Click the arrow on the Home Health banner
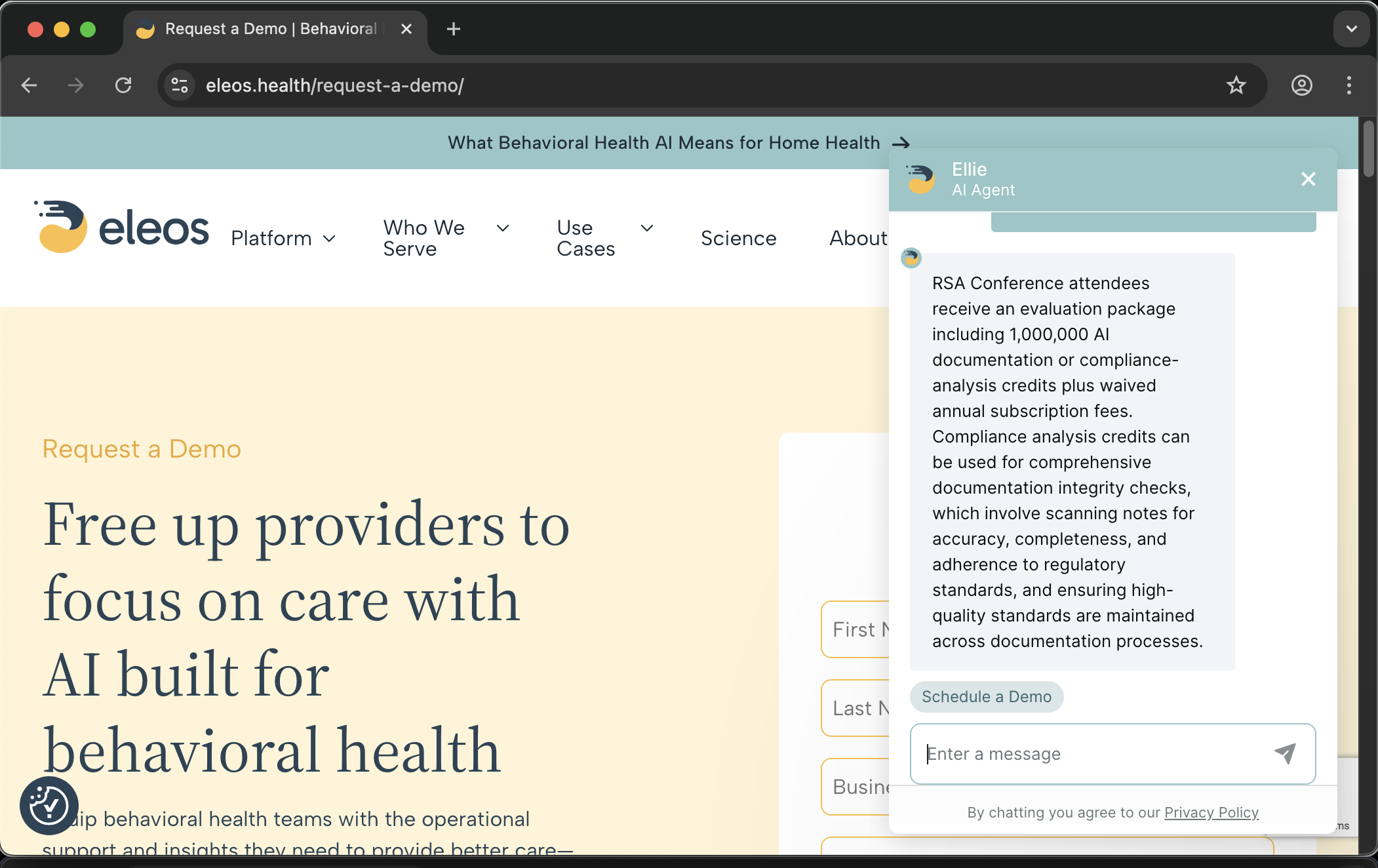This screenshot has width=1378, height=868. tap(902, 143)
